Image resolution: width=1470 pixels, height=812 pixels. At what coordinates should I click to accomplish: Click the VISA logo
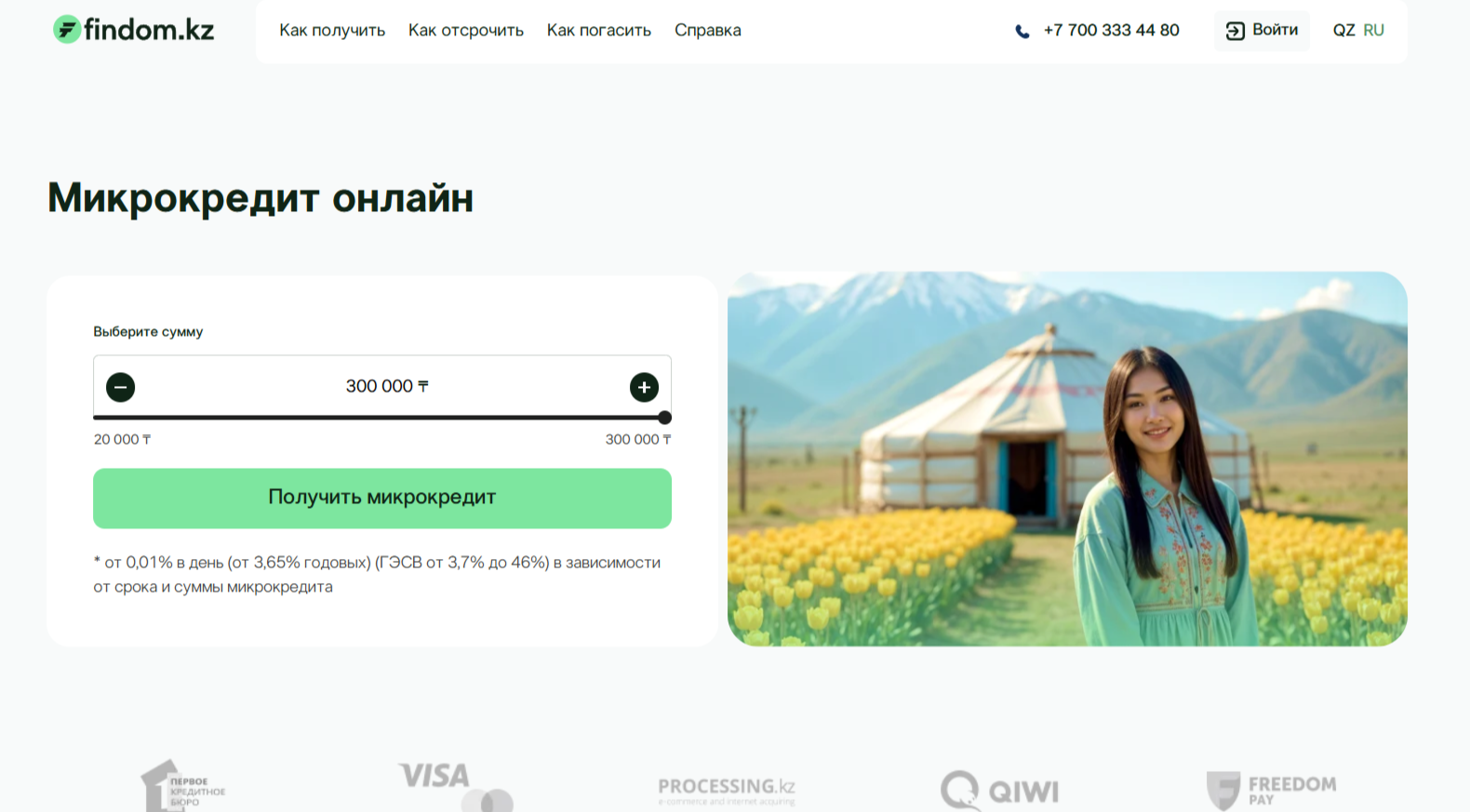pos(455,787)
